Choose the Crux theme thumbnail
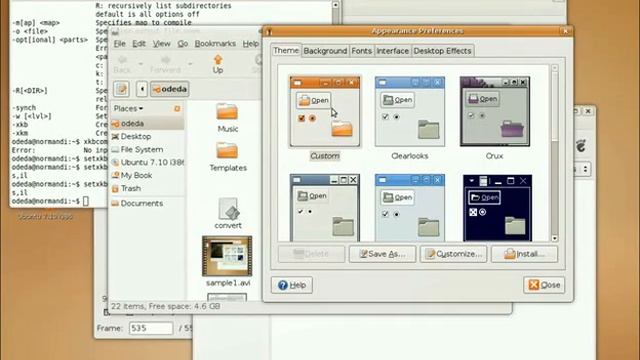The height and width of the screenshot is (360, 640). pyautogui.click(x=495, y=111)
